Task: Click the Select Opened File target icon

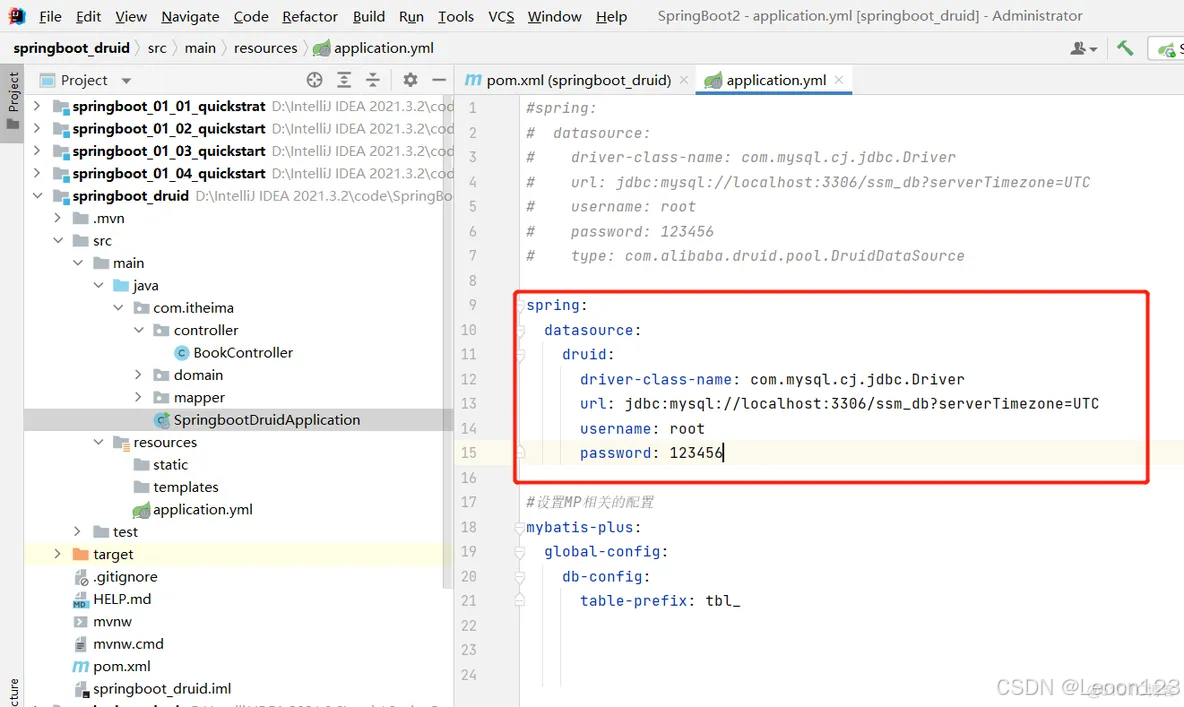Action: click(x=315, y=80)
